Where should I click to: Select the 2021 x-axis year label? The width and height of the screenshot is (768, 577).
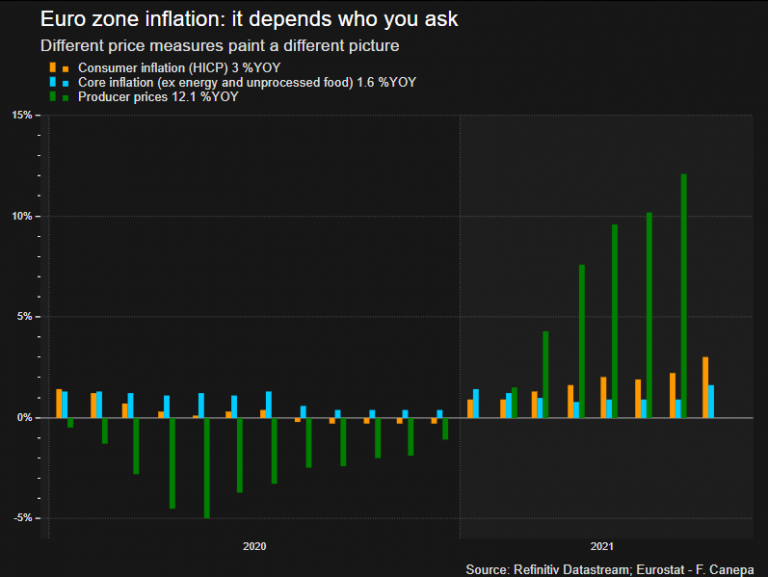[602, 547]
